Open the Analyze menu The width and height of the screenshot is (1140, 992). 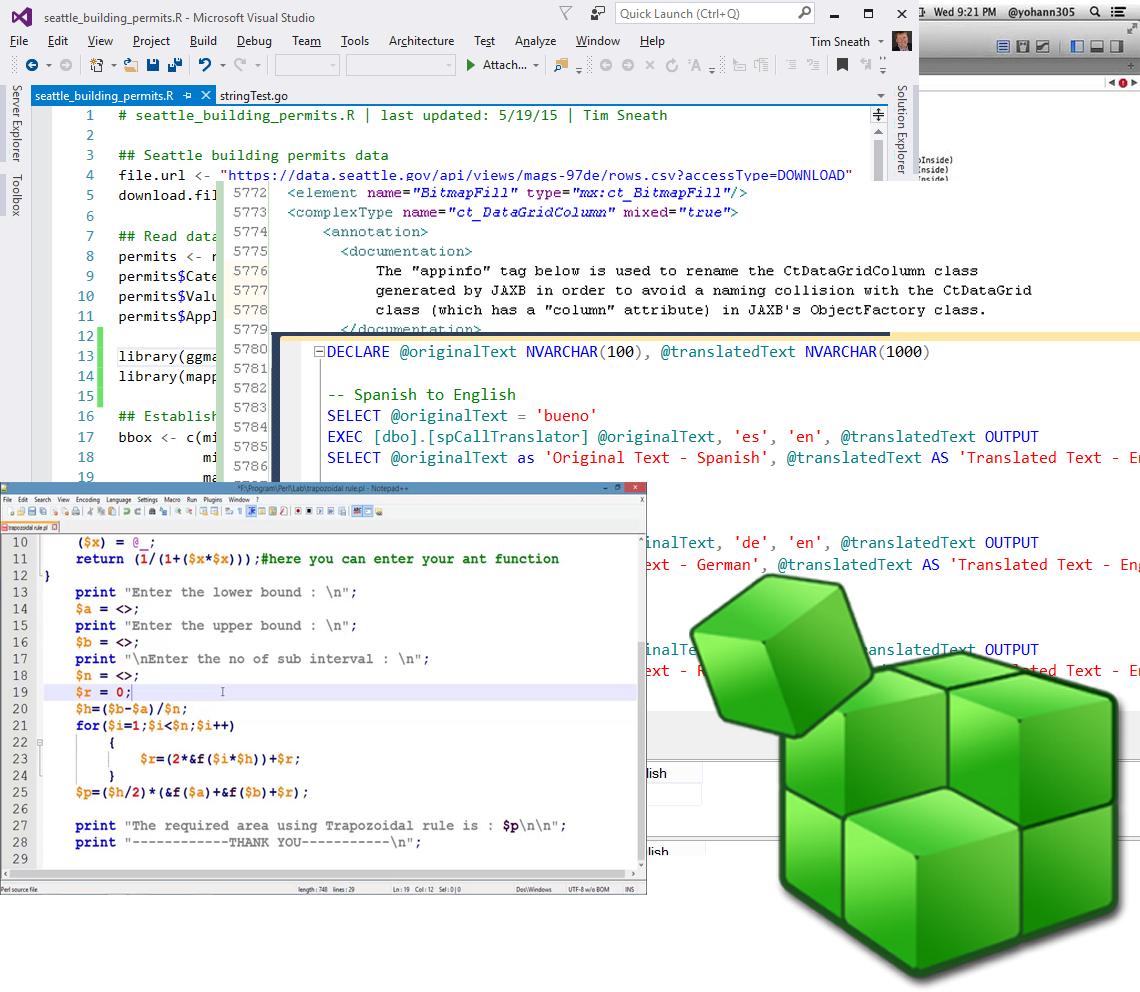coord(535,41)
